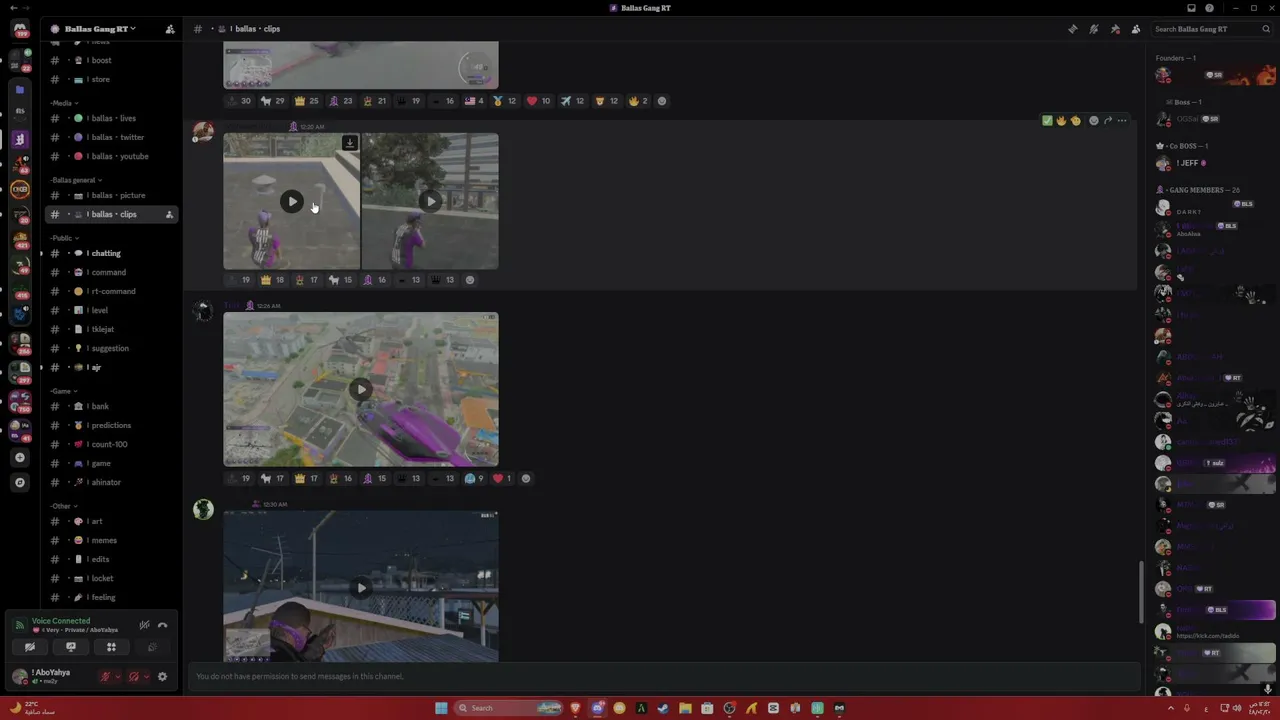
Task: Click the Windows taskbar Search box
Action: pyautogui.click(x=508, y=708)
